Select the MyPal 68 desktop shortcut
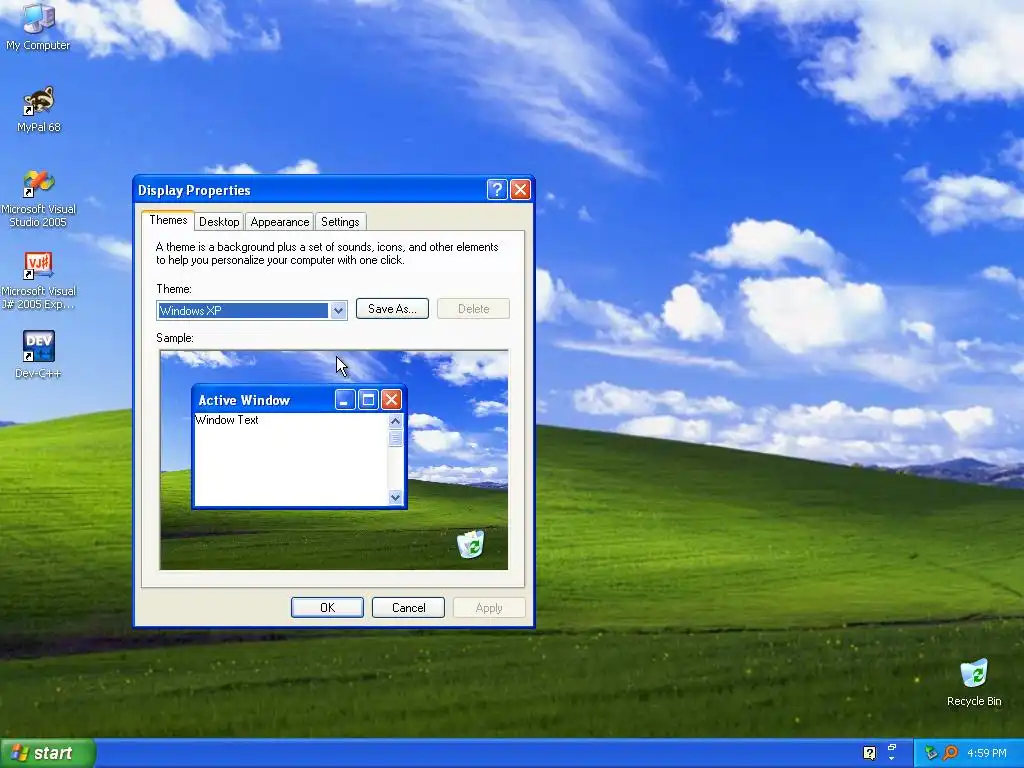1024x768 pixels. click(x=39, y=109)
